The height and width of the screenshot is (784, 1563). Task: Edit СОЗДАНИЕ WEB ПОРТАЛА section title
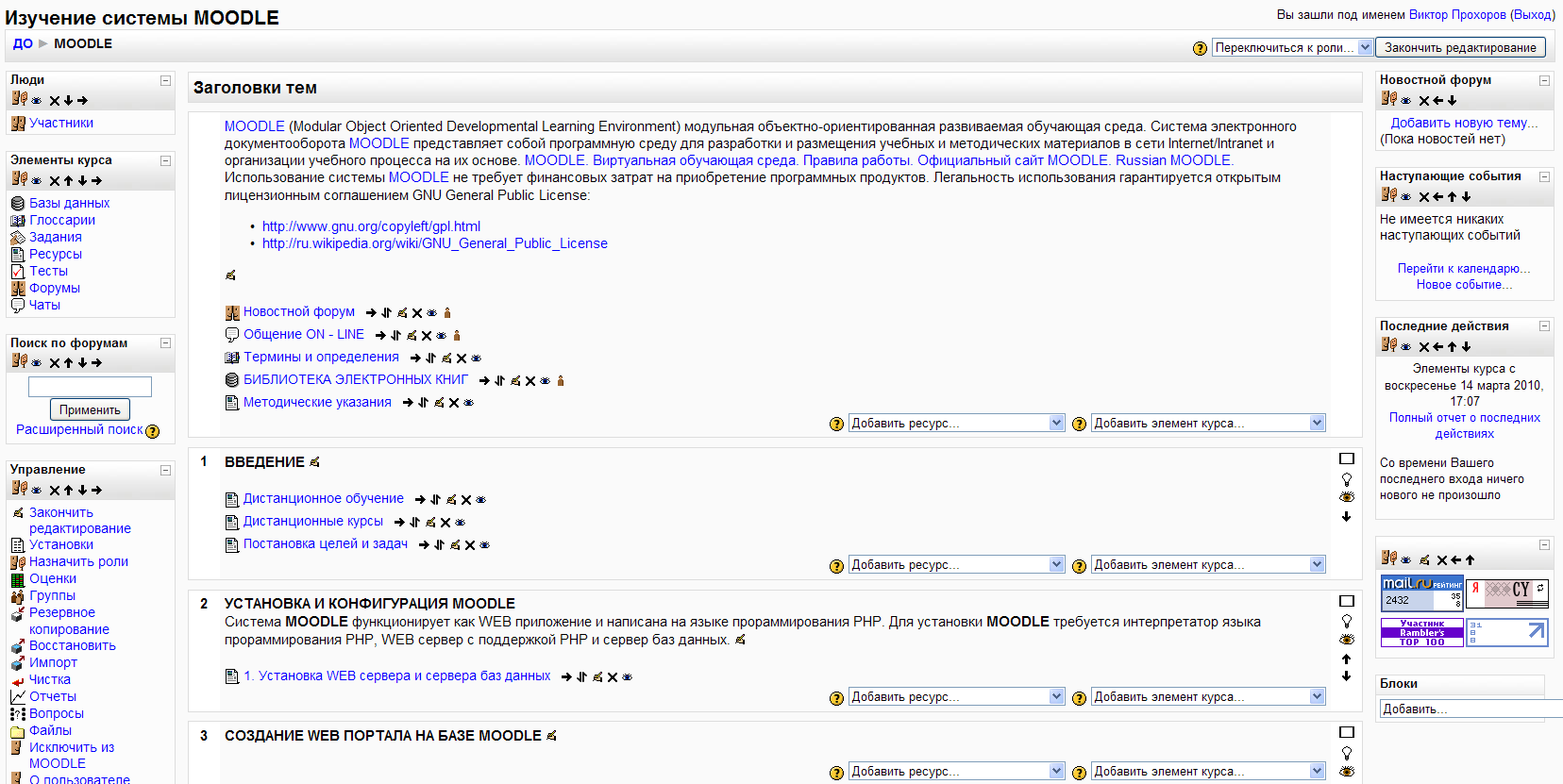tap(551, 736)
